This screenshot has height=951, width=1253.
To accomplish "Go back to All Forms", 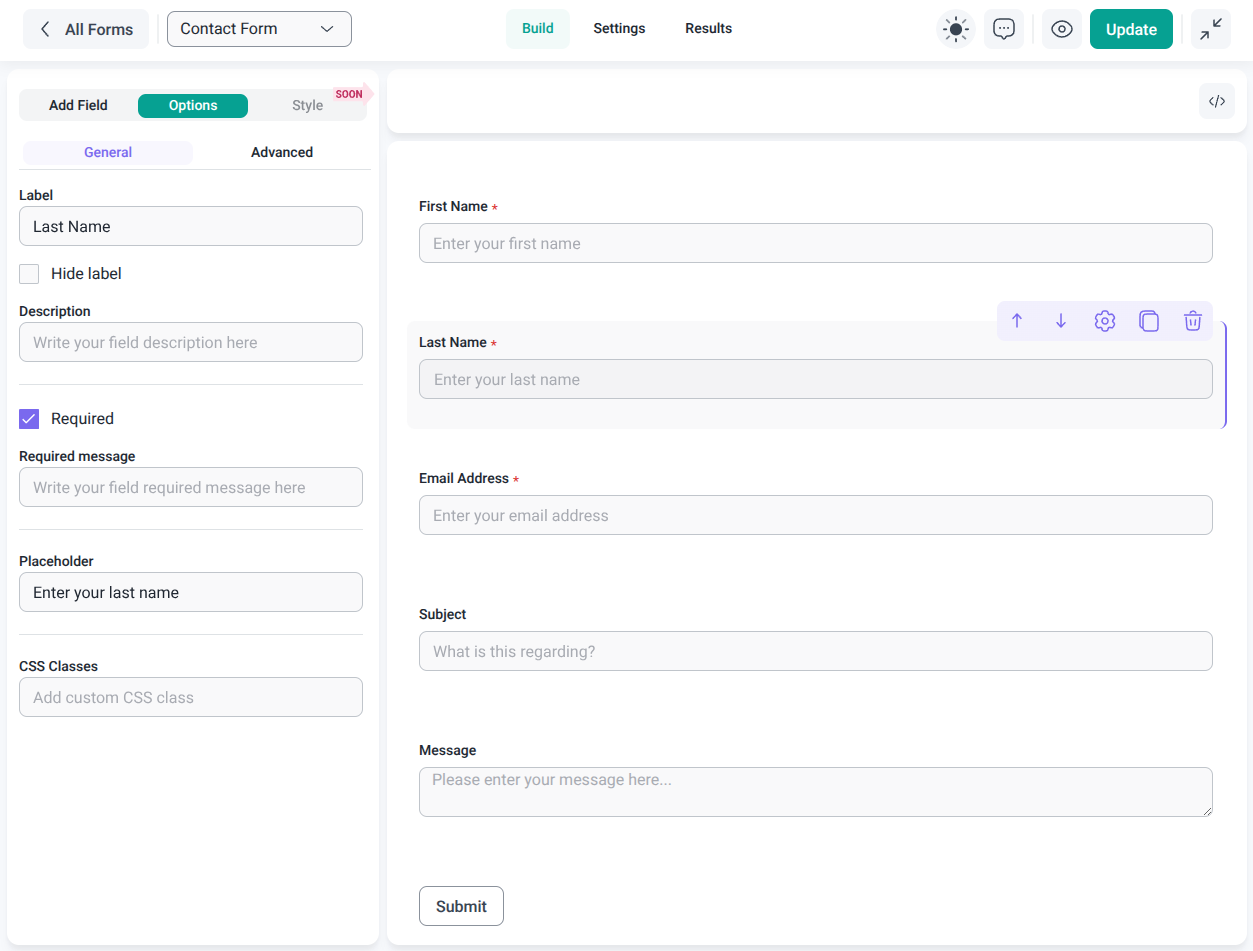I will [86, 29].
